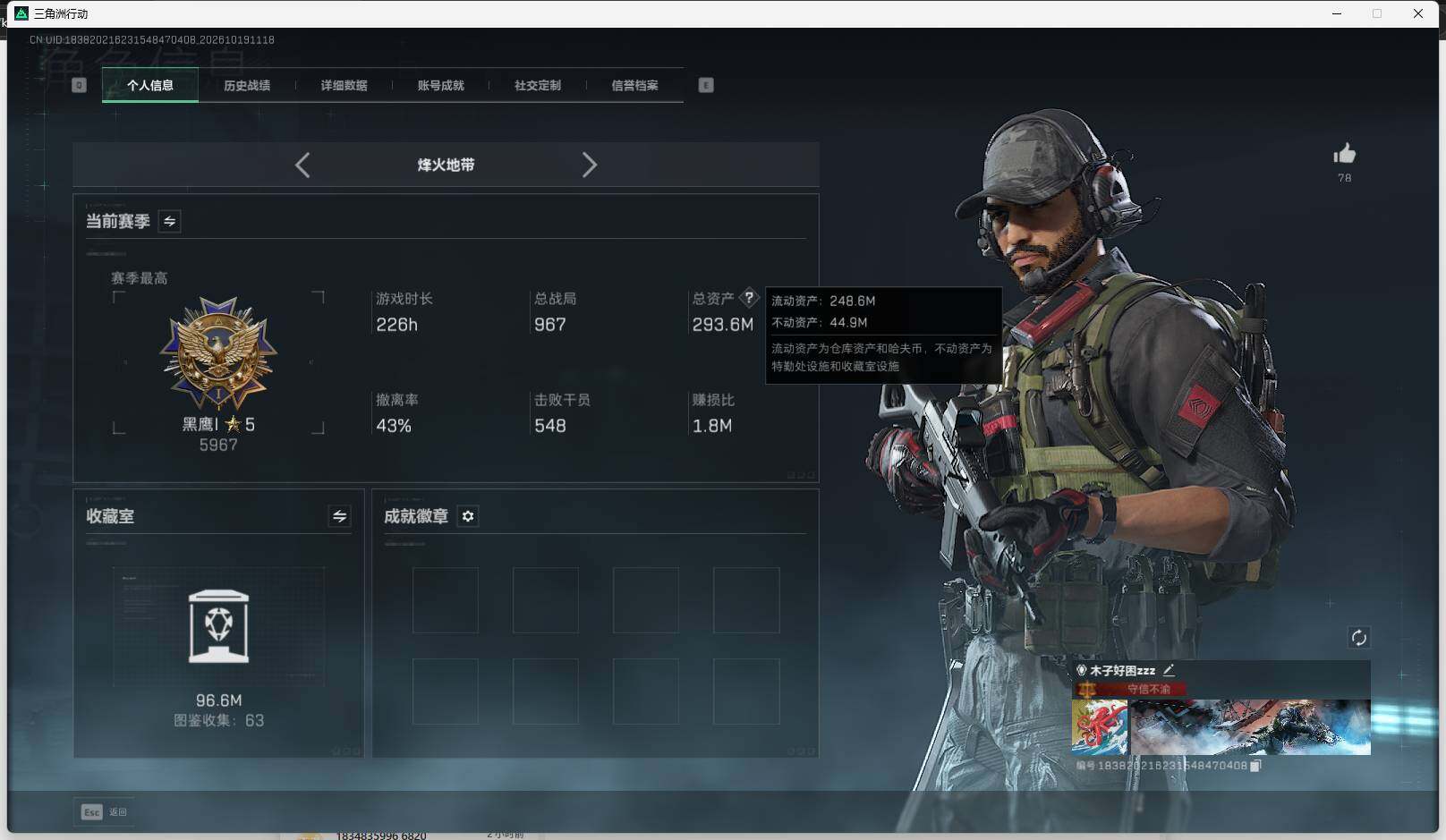1446x840 pixels.
Task: Select the first empty achievement badge slot
Action: pyautogui.click(x=446, y=600)
